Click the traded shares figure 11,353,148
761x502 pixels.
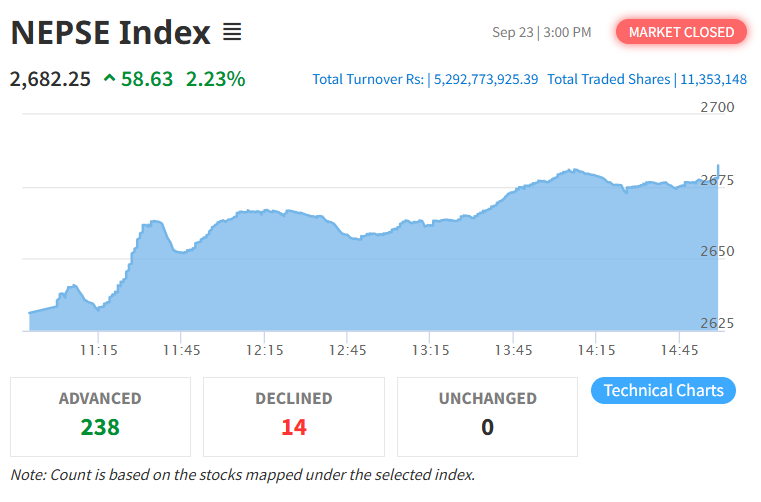point(713,79)
